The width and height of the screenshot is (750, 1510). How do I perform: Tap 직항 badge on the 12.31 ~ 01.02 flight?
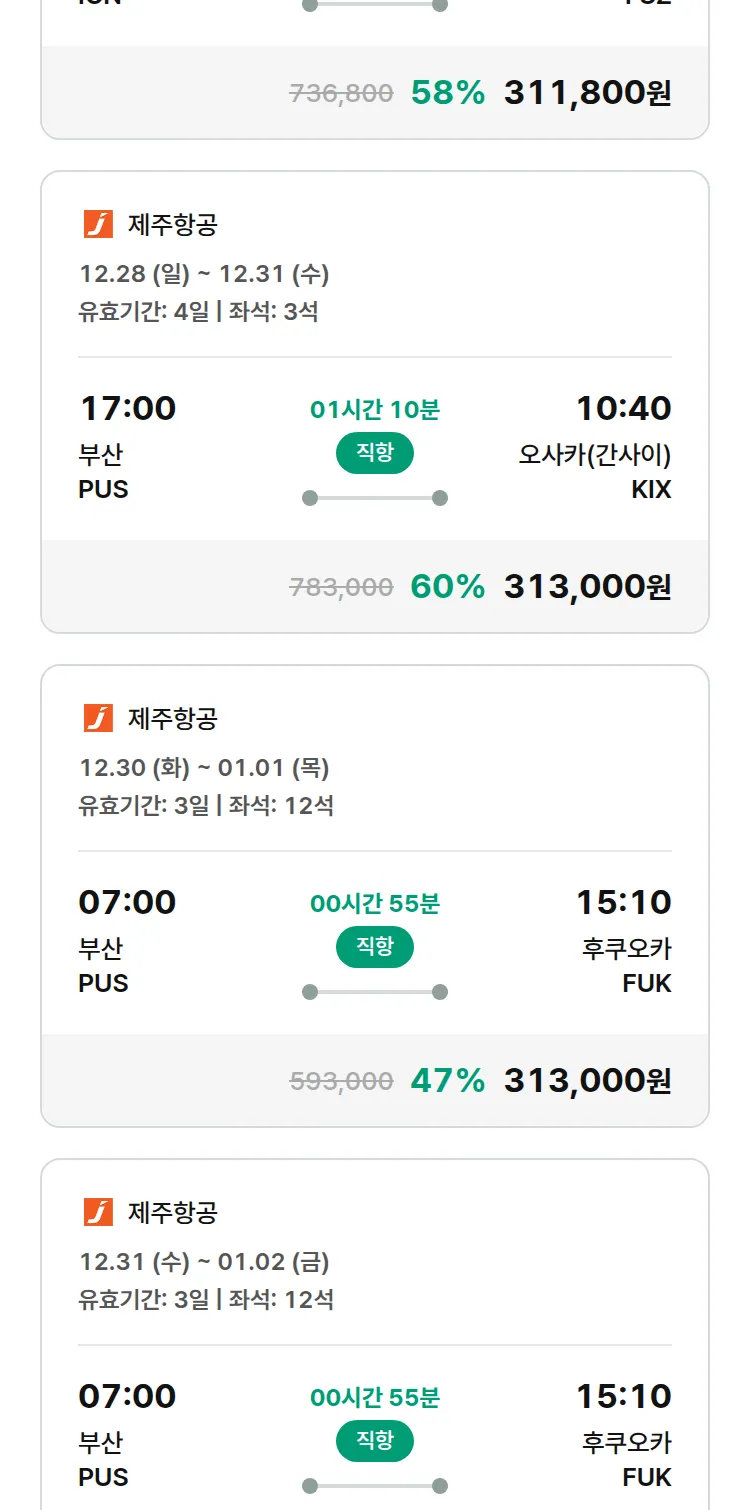375,1441
